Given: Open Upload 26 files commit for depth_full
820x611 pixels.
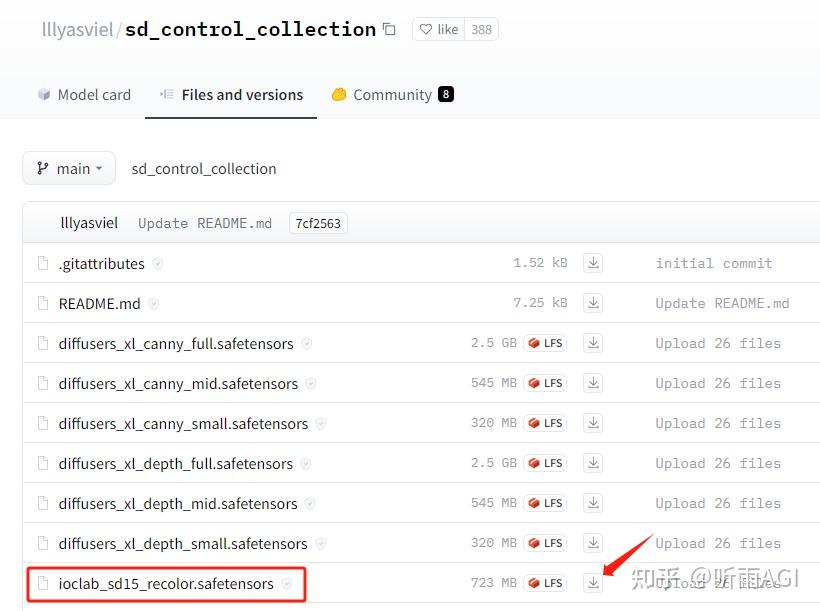Looking at the screenshot, I should 718,463.
